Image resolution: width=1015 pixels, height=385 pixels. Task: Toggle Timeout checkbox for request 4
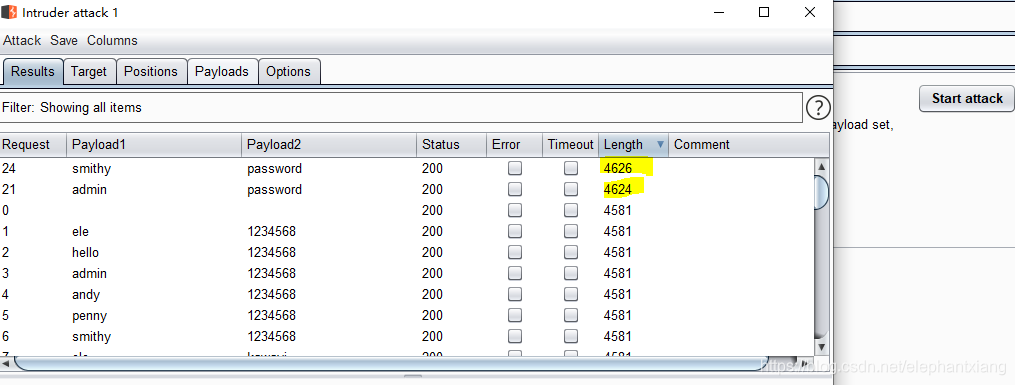pyautogui.click(x=570, y=294)
